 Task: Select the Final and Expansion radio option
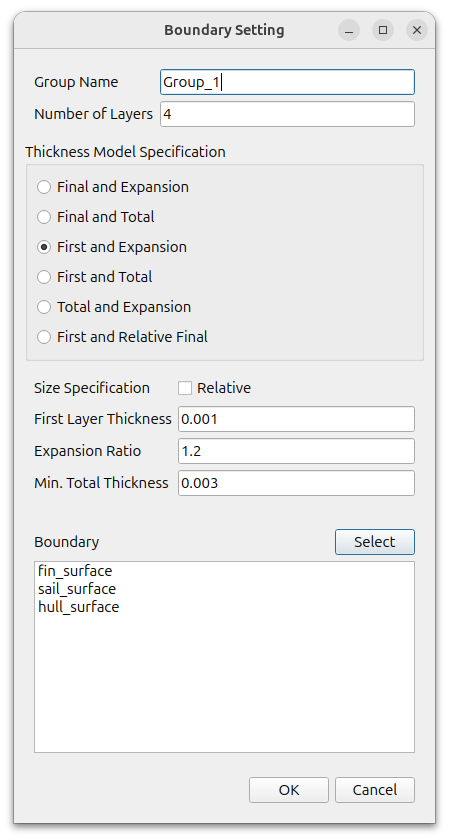click(113, 187)
